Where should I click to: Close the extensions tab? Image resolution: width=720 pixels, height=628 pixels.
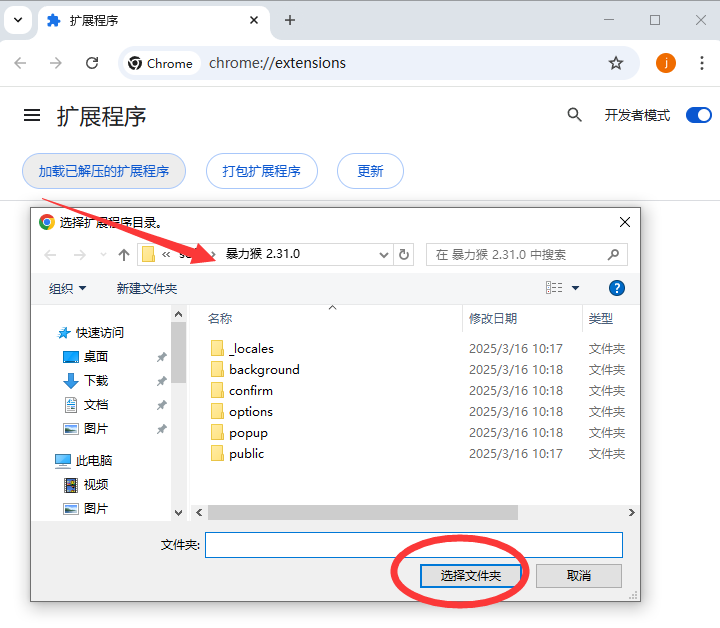click(253, 20)
